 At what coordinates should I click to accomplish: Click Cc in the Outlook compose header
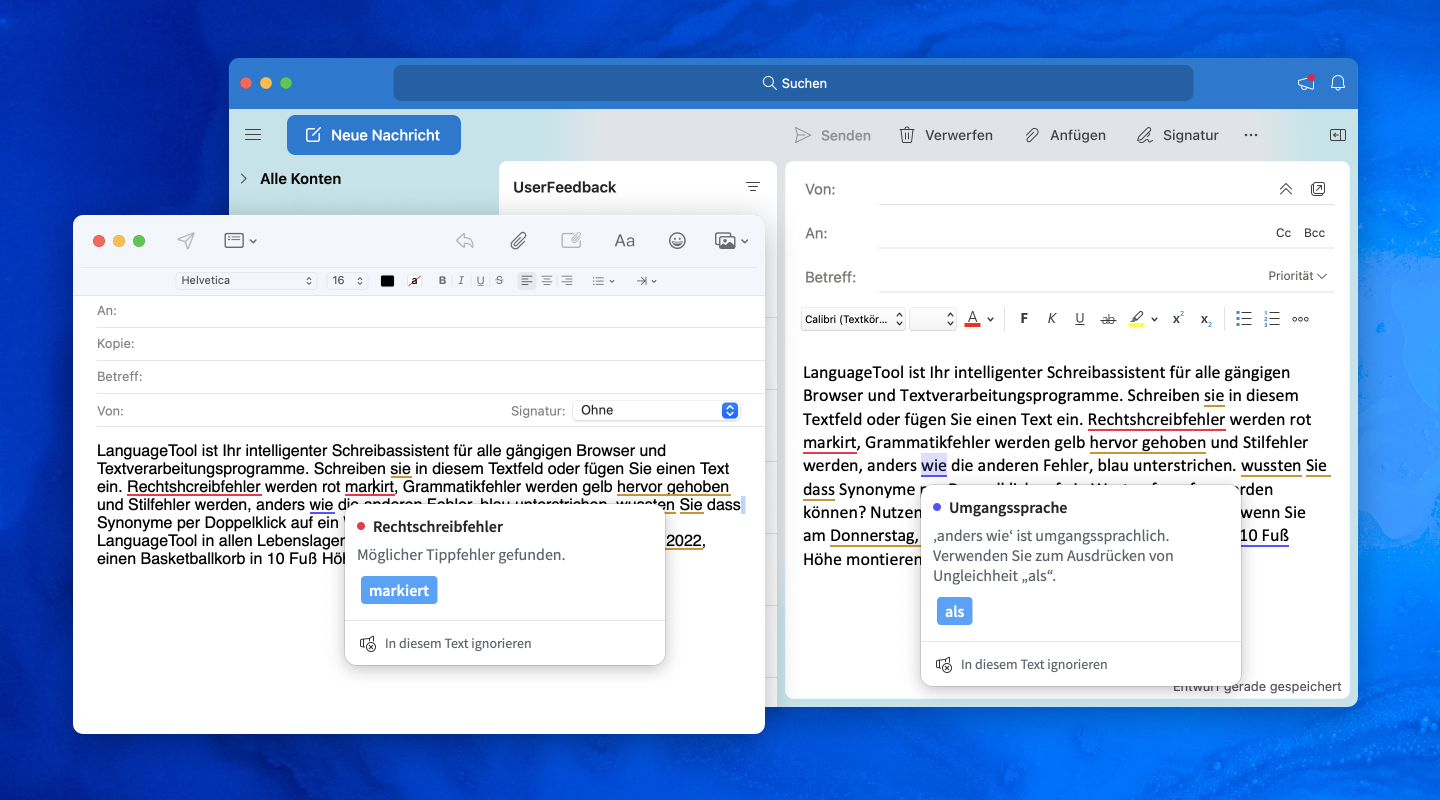[x=1284, y=233]
